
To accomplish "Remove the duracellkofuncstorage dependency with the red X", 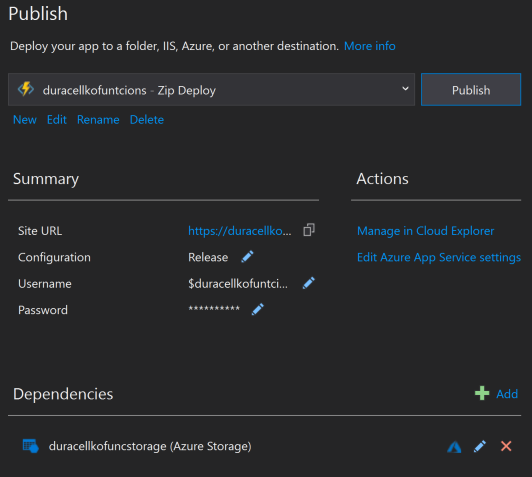I will [x=506, y=446].
